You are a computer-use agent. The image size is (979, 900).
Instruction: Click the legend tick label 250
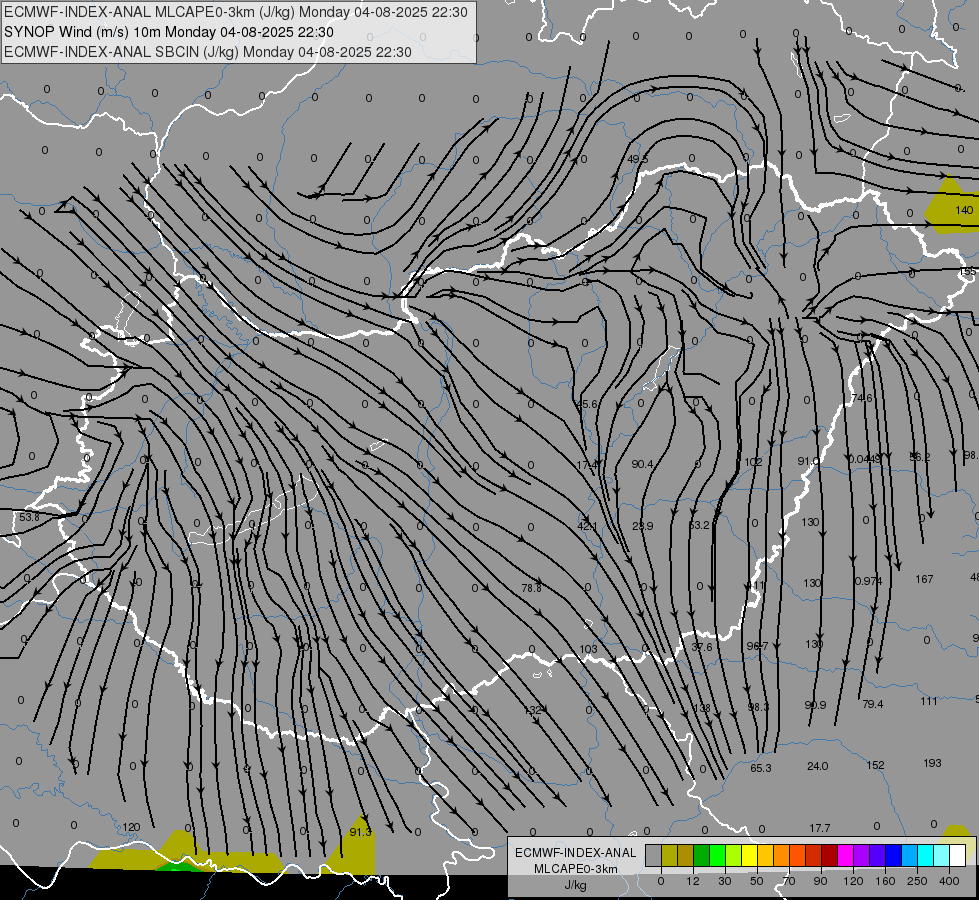tap(917, 881)
